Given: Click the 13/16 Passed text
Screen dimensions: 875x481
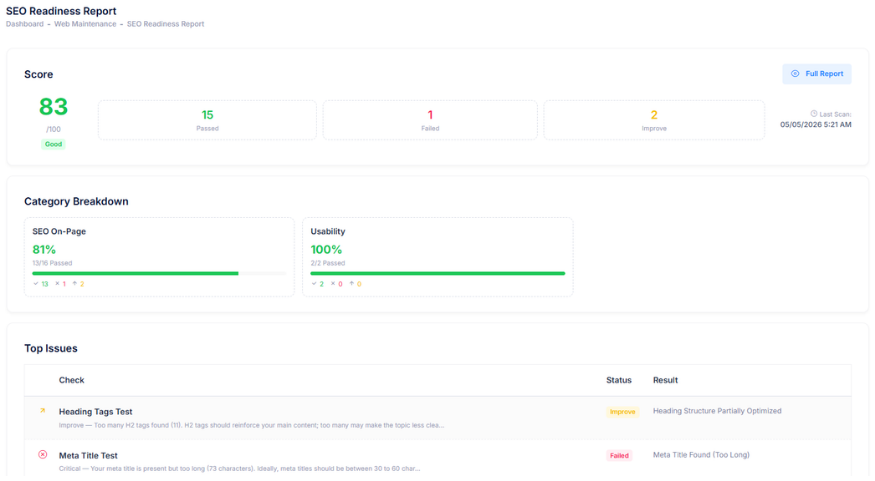Looking at the screenshot, I should (x=52, y=263).
